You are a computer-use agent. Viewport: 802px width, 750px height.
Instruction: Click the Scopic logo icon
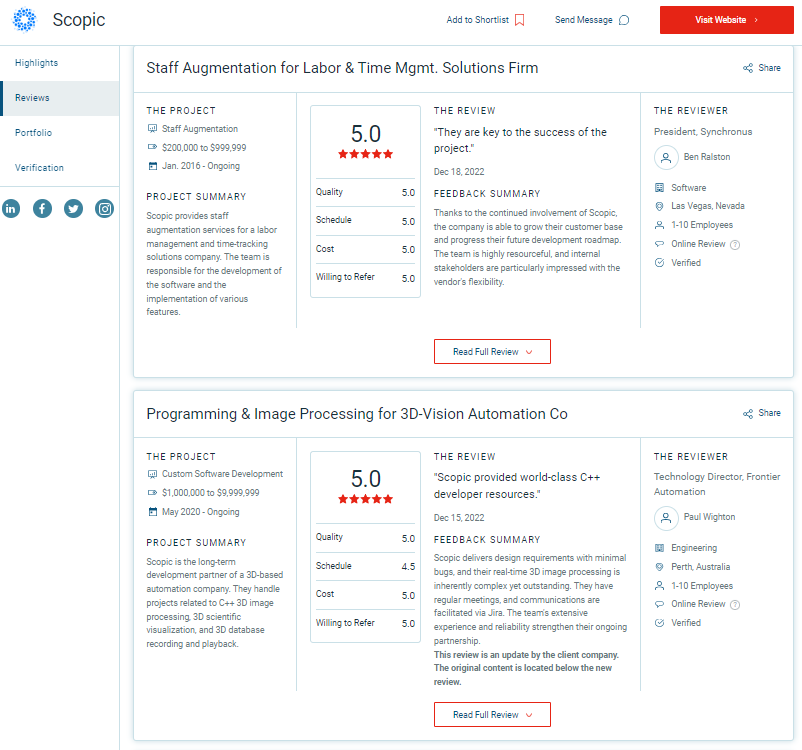pos(24,20)
